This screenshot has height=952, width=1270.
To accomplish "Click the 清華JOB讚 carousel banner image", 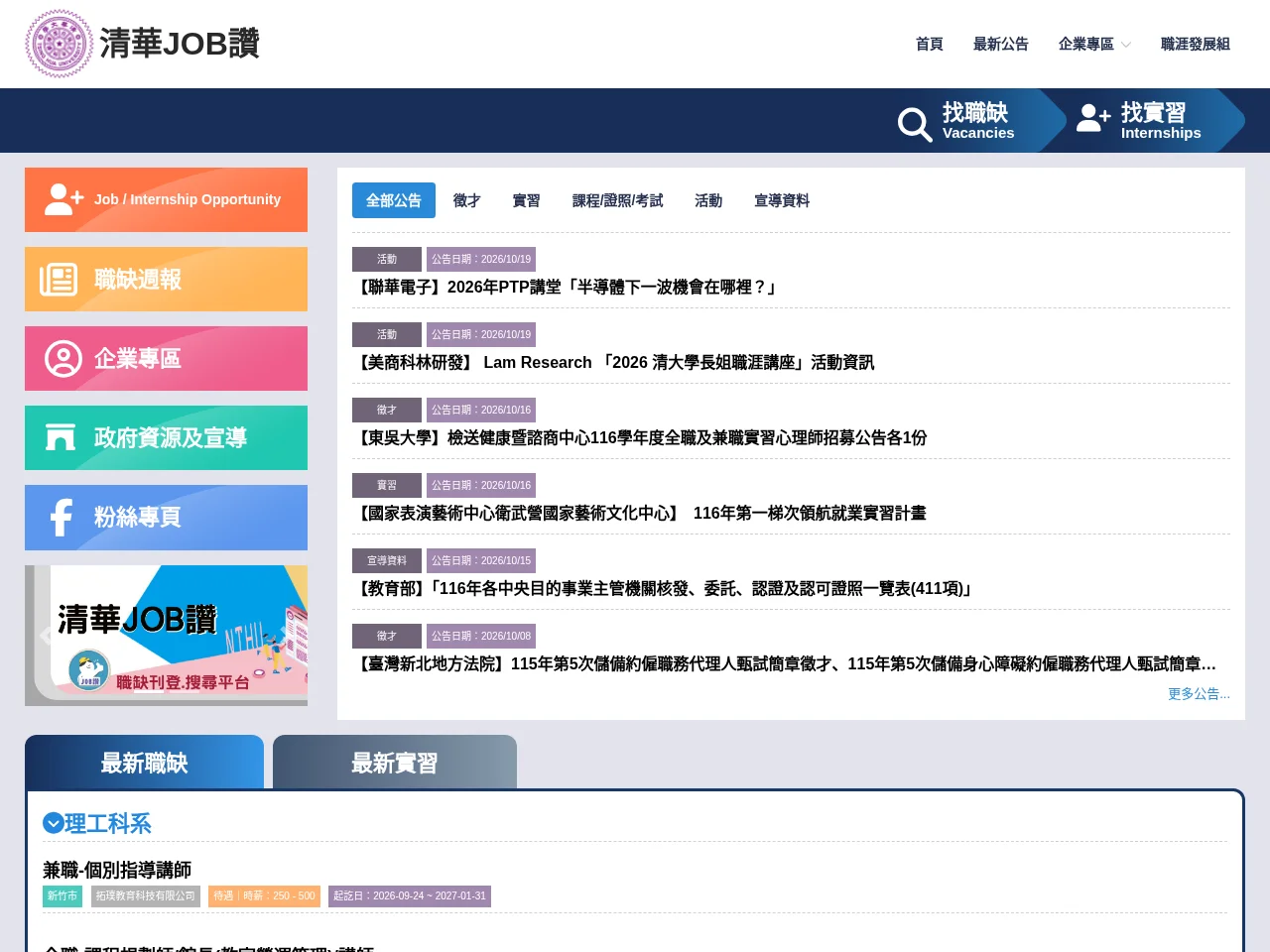I will point(167,636).
